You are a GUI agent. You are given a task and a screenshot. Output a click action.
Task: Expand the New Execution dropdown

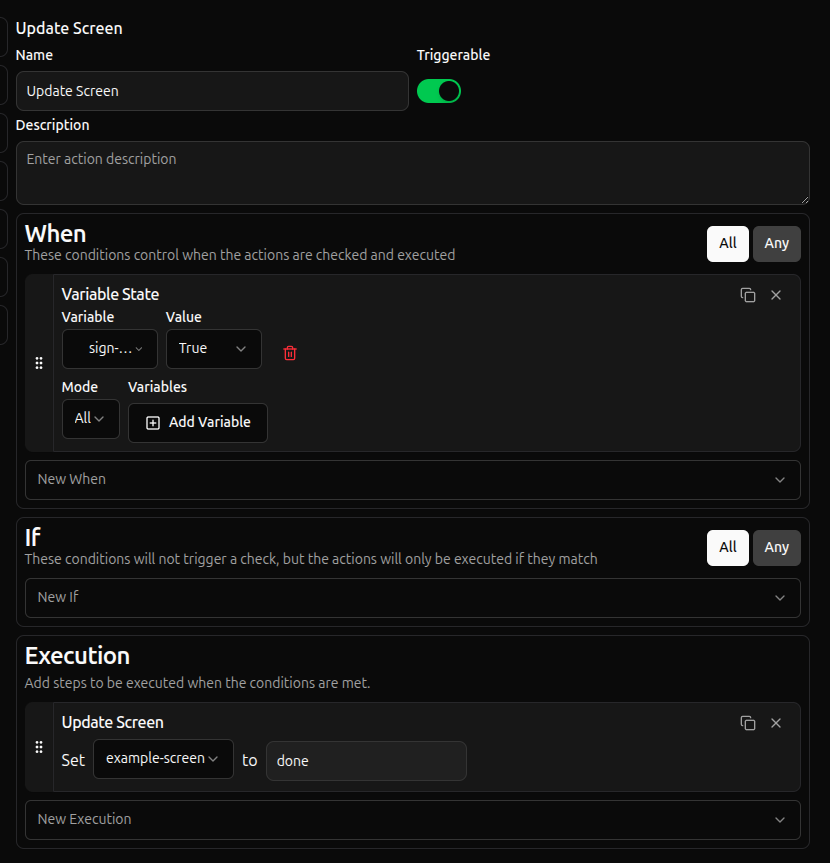click(x=413, y=820)
